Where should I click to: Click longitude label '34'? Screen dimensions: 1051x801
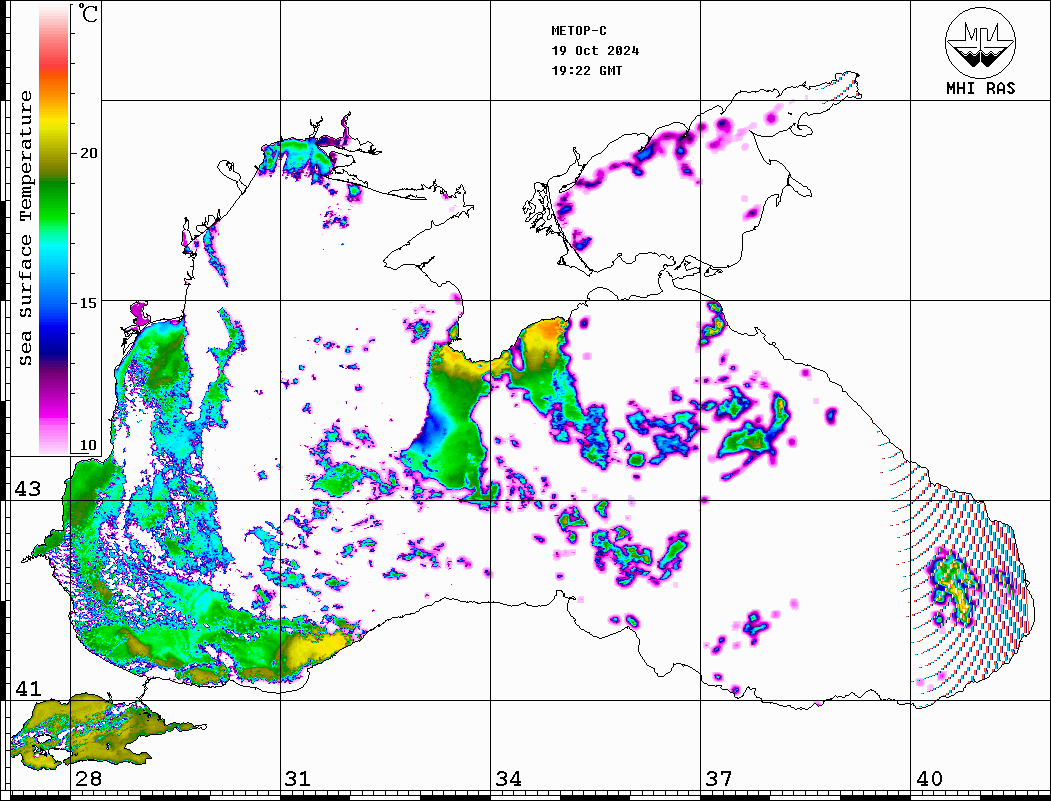[509, 779]
